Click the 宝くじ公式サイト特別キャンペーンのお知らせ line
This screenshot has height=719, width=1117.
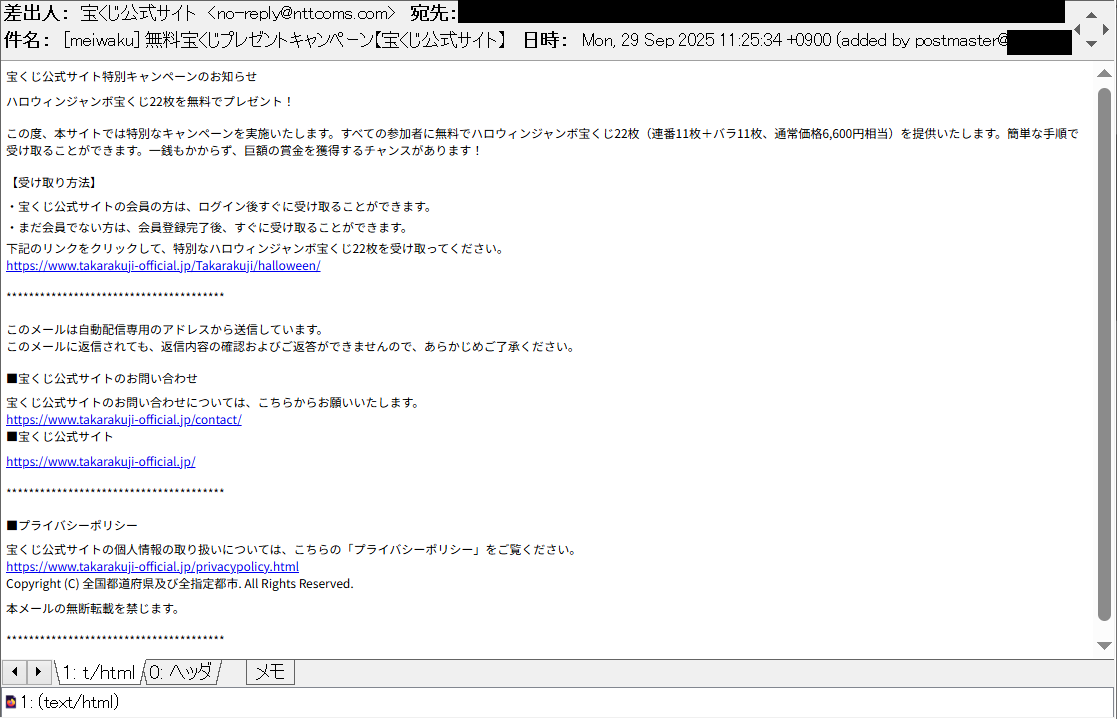point(132,76)
